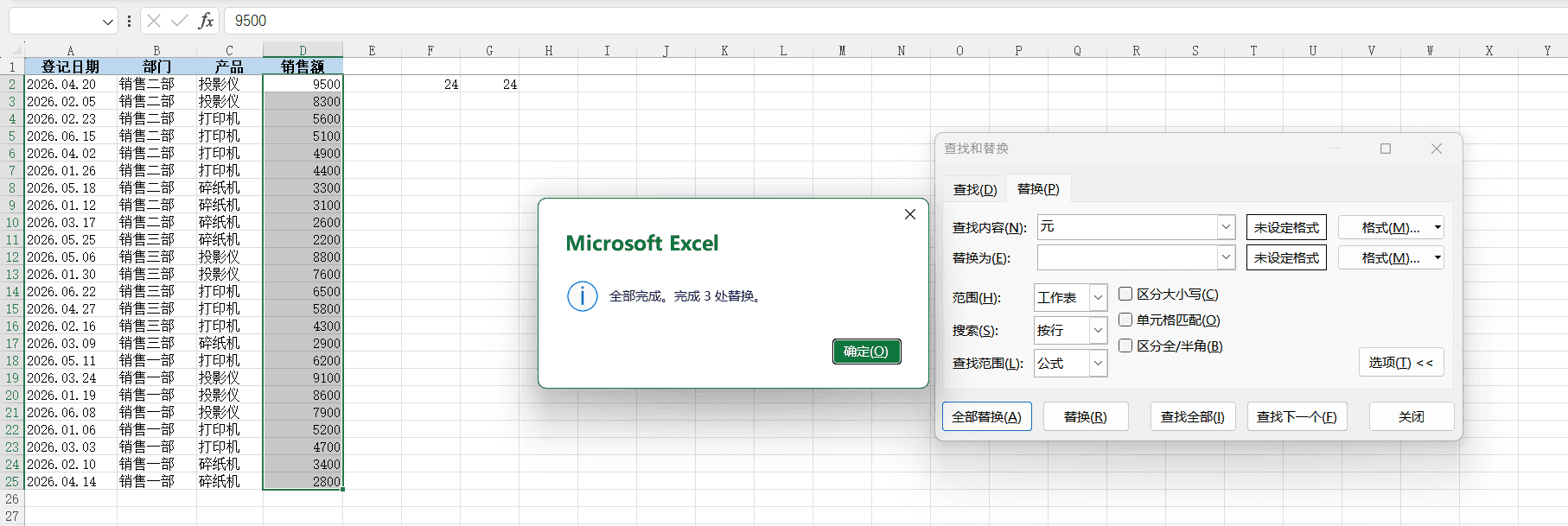Click into the 替换为 input field
The image size is (1568, 526).
(1128, 257)
